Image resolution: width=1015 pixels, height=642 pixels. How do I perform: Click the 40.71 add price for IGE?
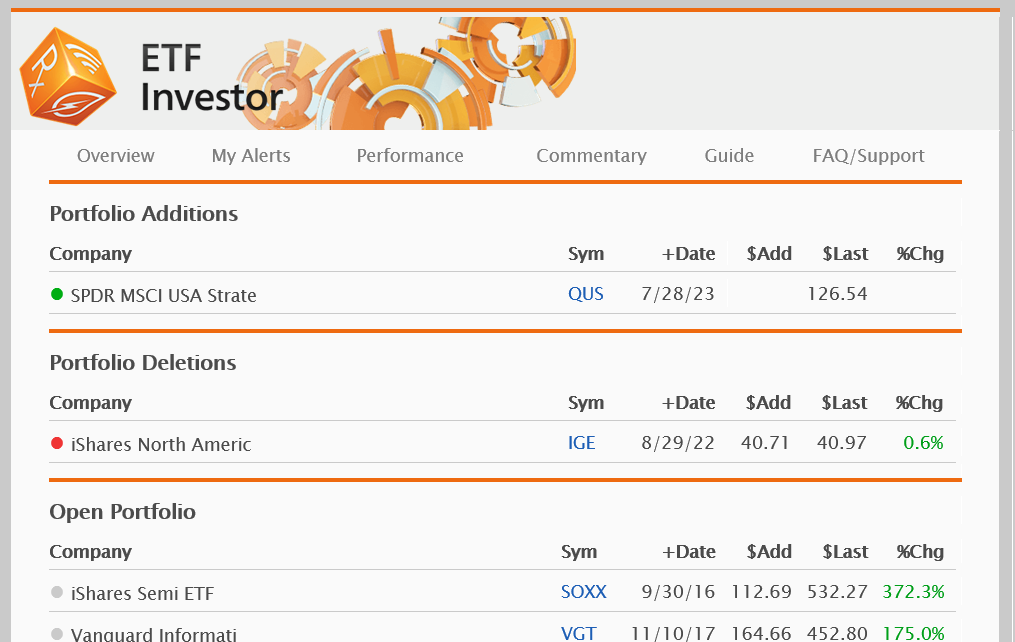(x=765, y=443)
